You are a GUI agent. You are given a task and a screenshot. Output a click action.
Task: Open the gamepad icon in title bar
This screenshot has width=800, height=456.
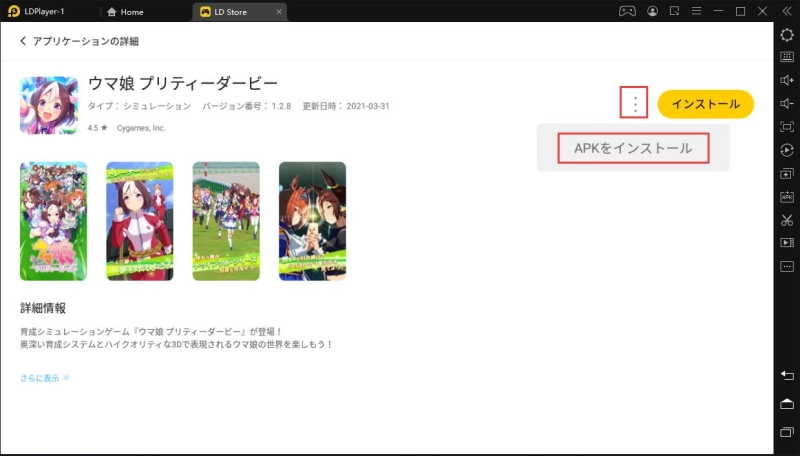click(627, 11)
